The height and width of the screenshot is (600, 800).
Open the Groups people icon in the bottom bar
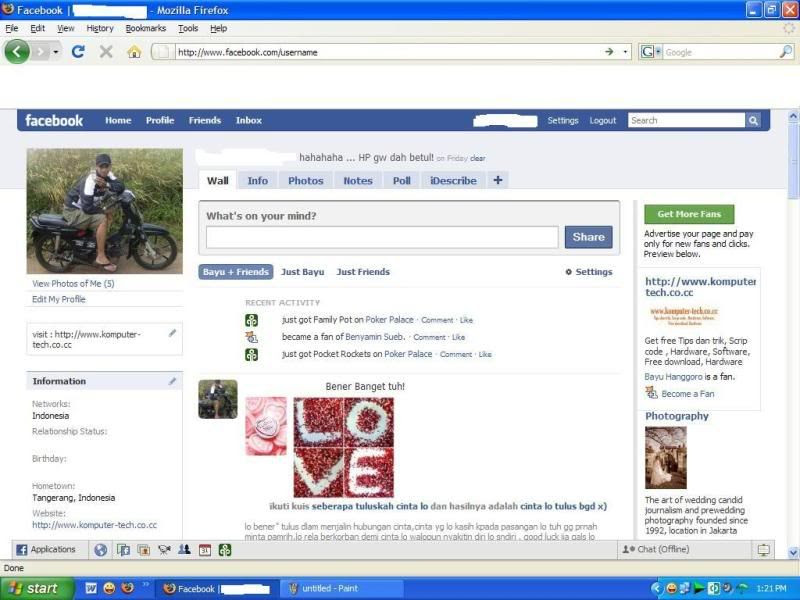(184, 549)
